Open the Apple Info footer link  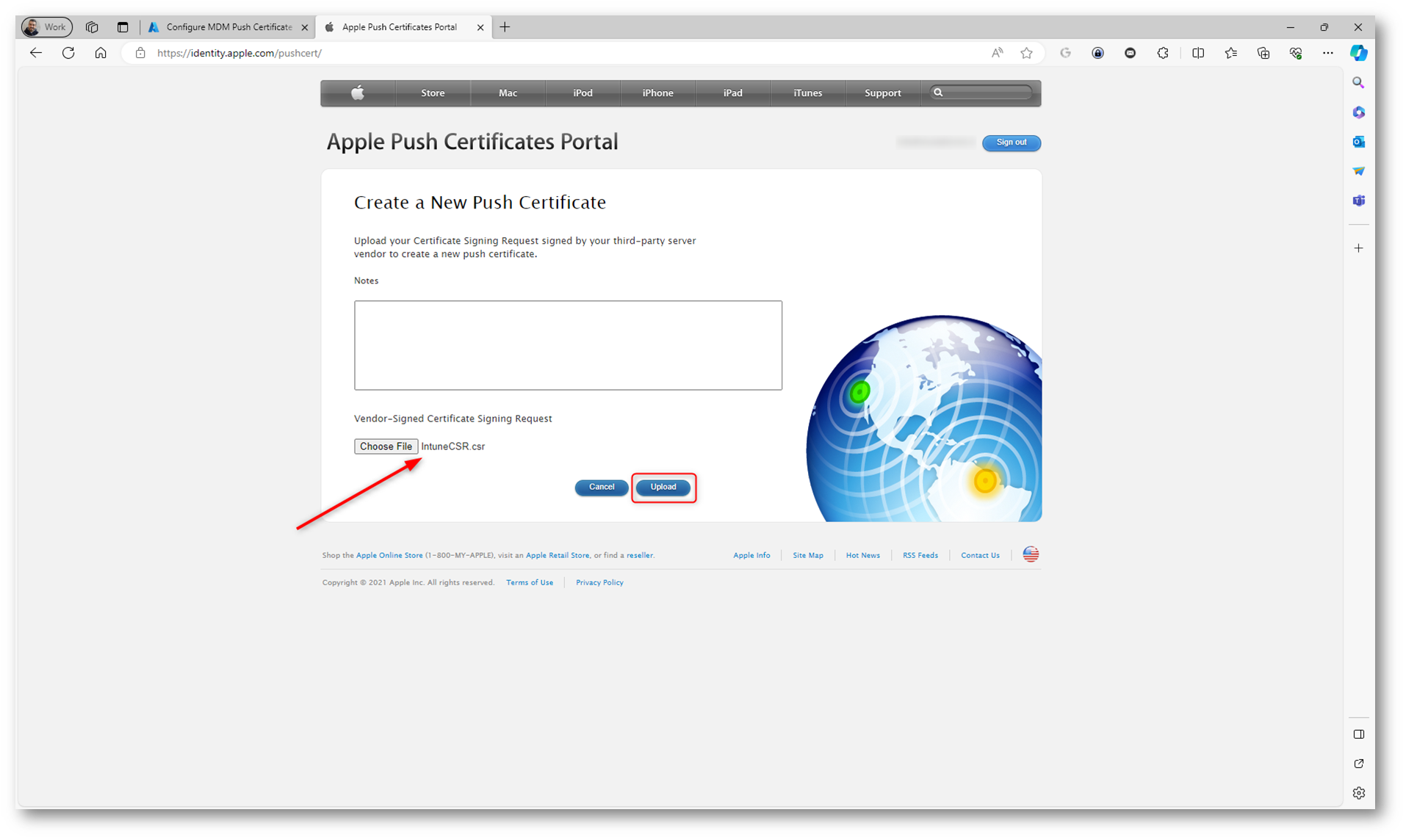[x=751, y=555]
